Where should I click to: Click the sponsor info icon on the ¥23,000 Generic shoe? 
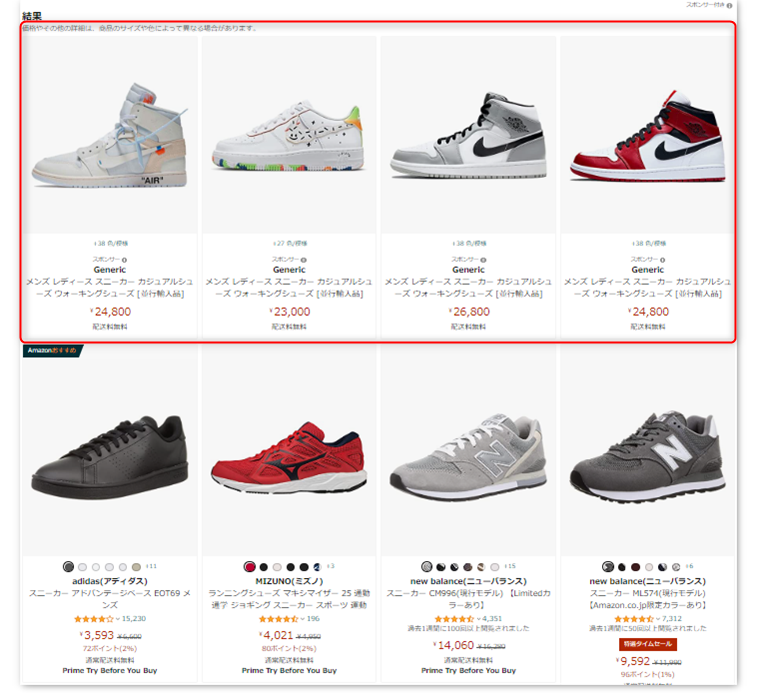304,260
